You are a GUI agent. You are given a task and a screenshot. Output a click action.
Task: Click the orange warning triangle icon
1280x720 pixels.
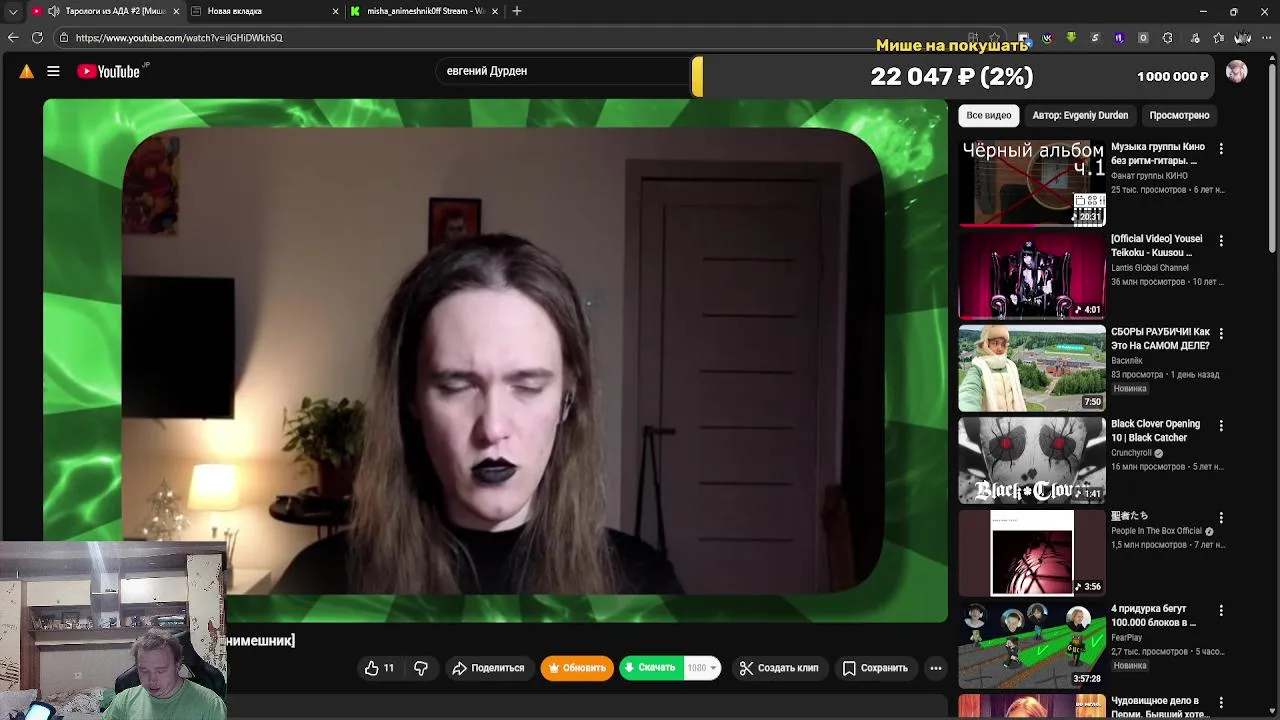[x=27, y=71]
